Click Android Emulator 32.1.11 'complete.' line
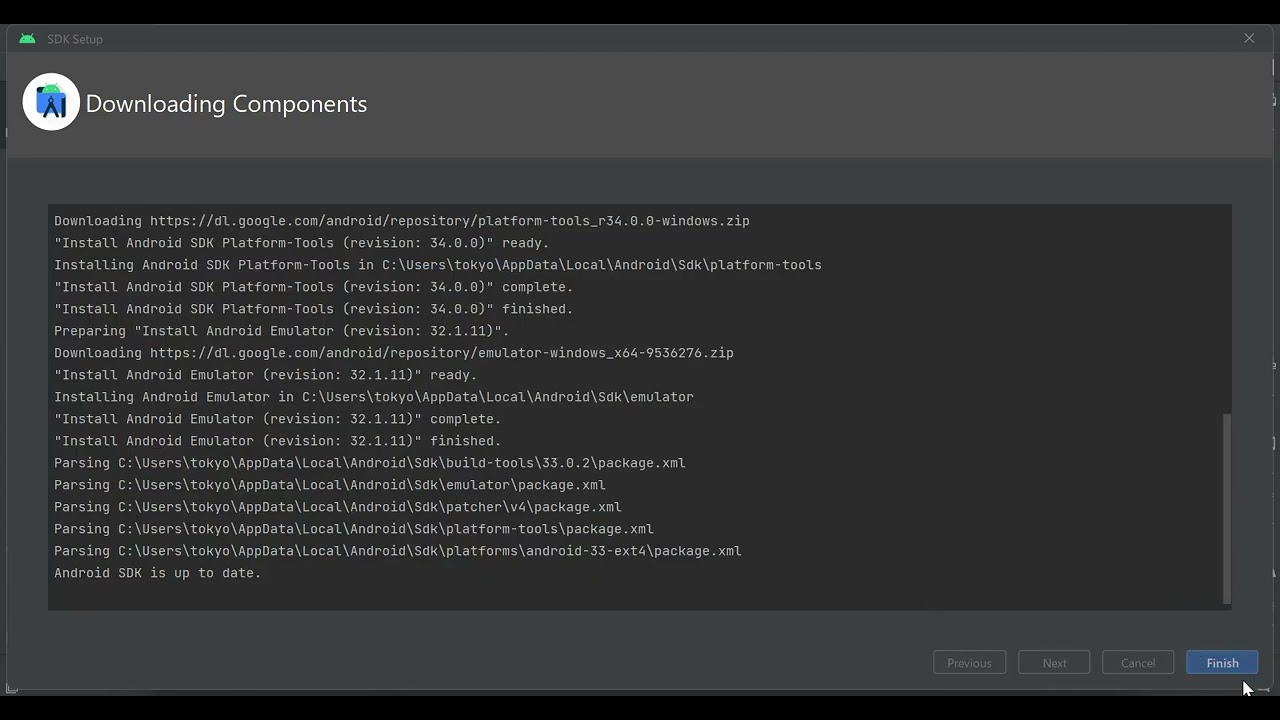The height and width of the screenshot is (720, 1280). [277, 419]
